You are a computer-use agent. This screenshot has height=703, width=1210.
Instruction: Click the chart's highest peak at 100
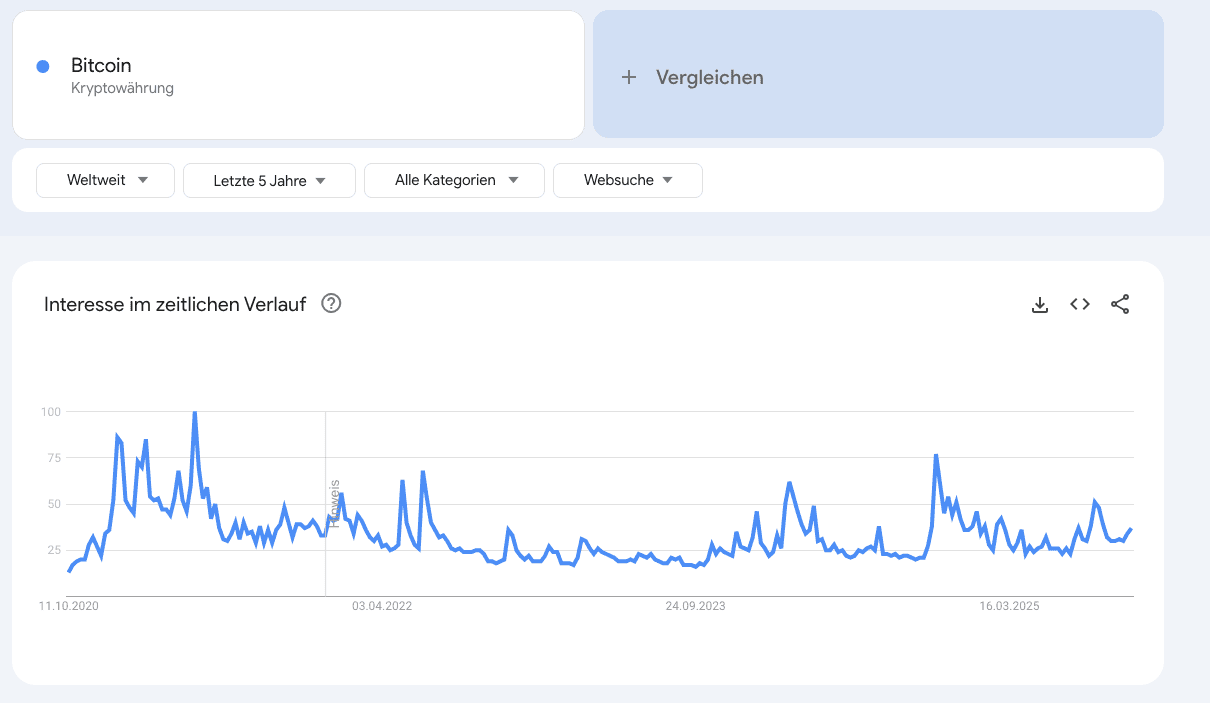point(194,412)
